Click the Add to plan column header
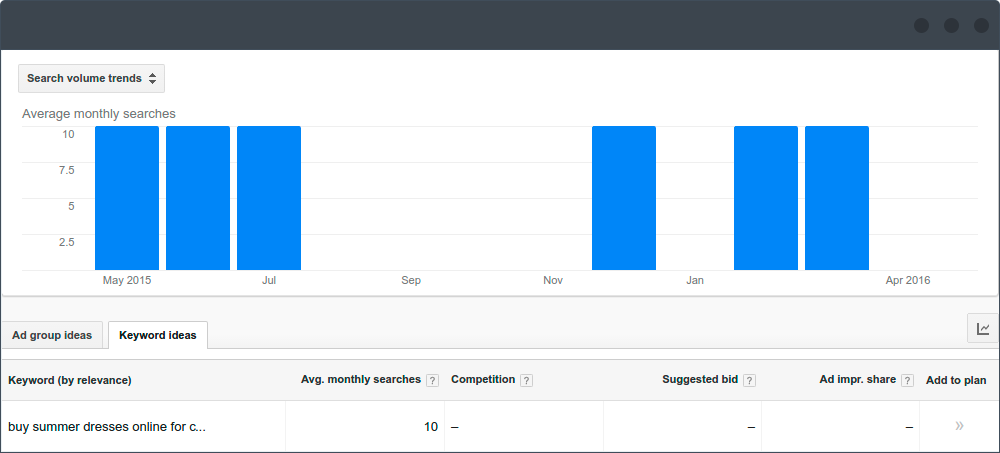Image resolution: width=1000 pixels, height=453 pixels. (956, 380)
